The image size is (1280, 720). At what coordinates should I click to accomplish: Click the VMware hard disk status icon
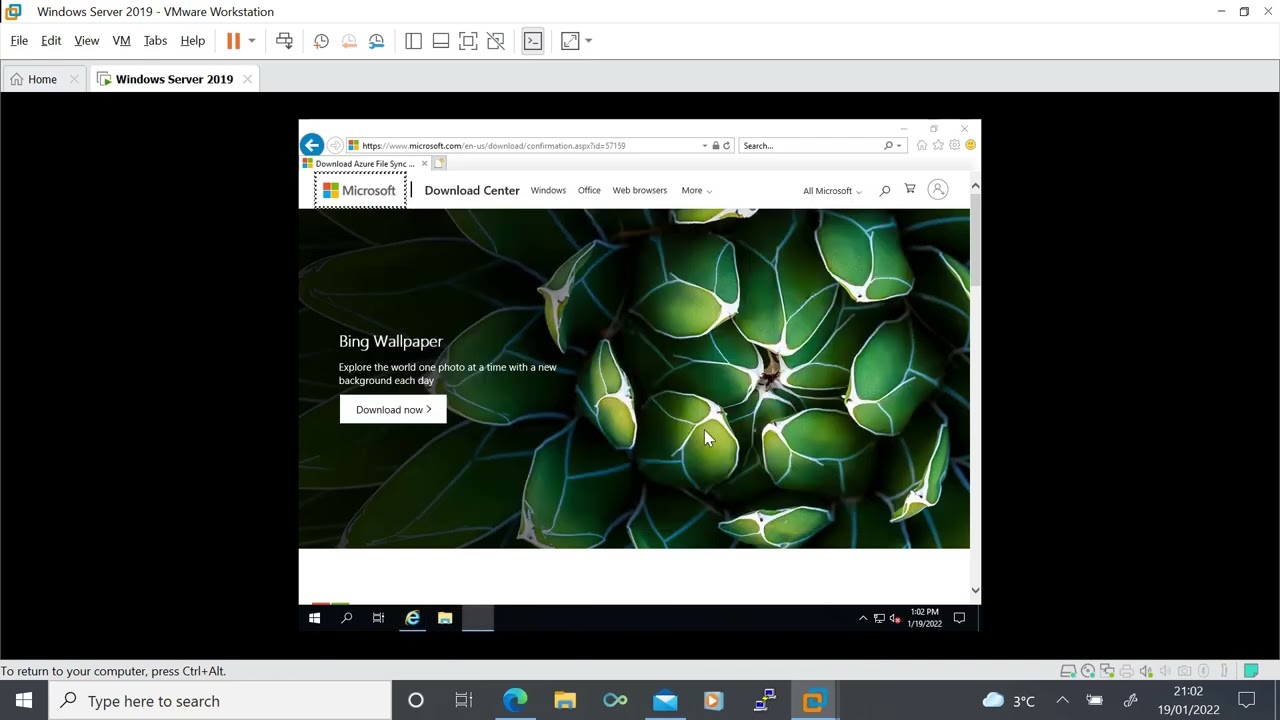pyautogui.click(x=1068, y=671)
